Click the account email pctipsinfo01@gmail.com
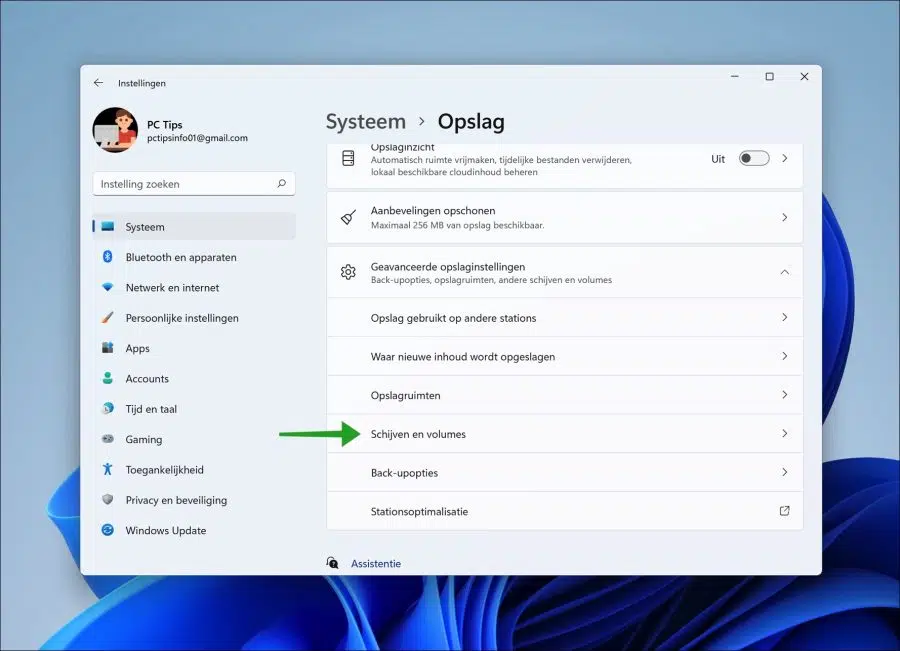900x651 pixels. pyautogui.click(x=197, y=138)
